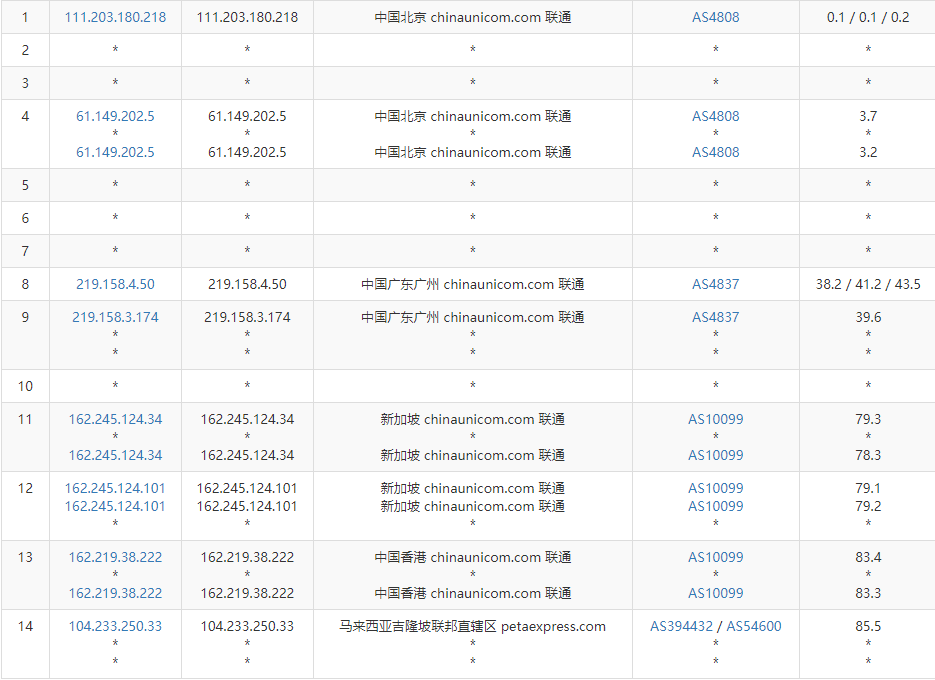Select the latency value '3.7'
Image resolution: width=935 pixels, height=680 pixels.
[868, 116]
